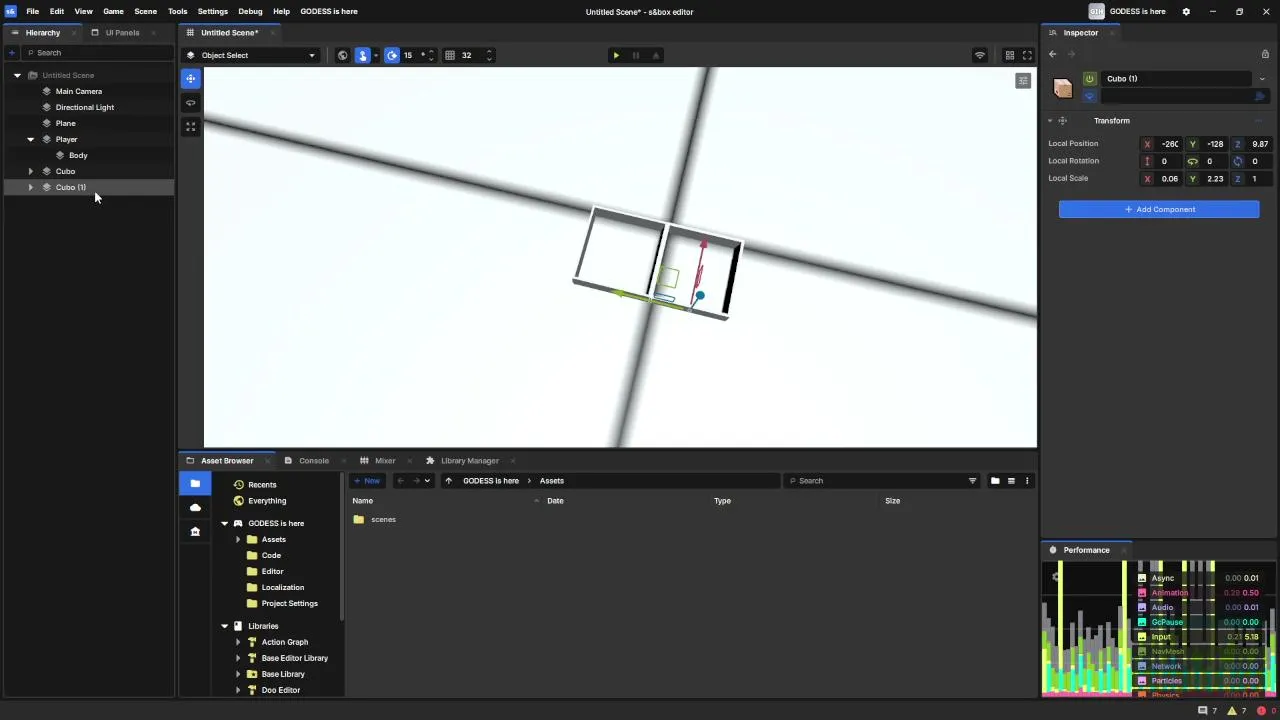Open the Tools menu
The image size is (1280, 720).
click(x=177, y=11)
